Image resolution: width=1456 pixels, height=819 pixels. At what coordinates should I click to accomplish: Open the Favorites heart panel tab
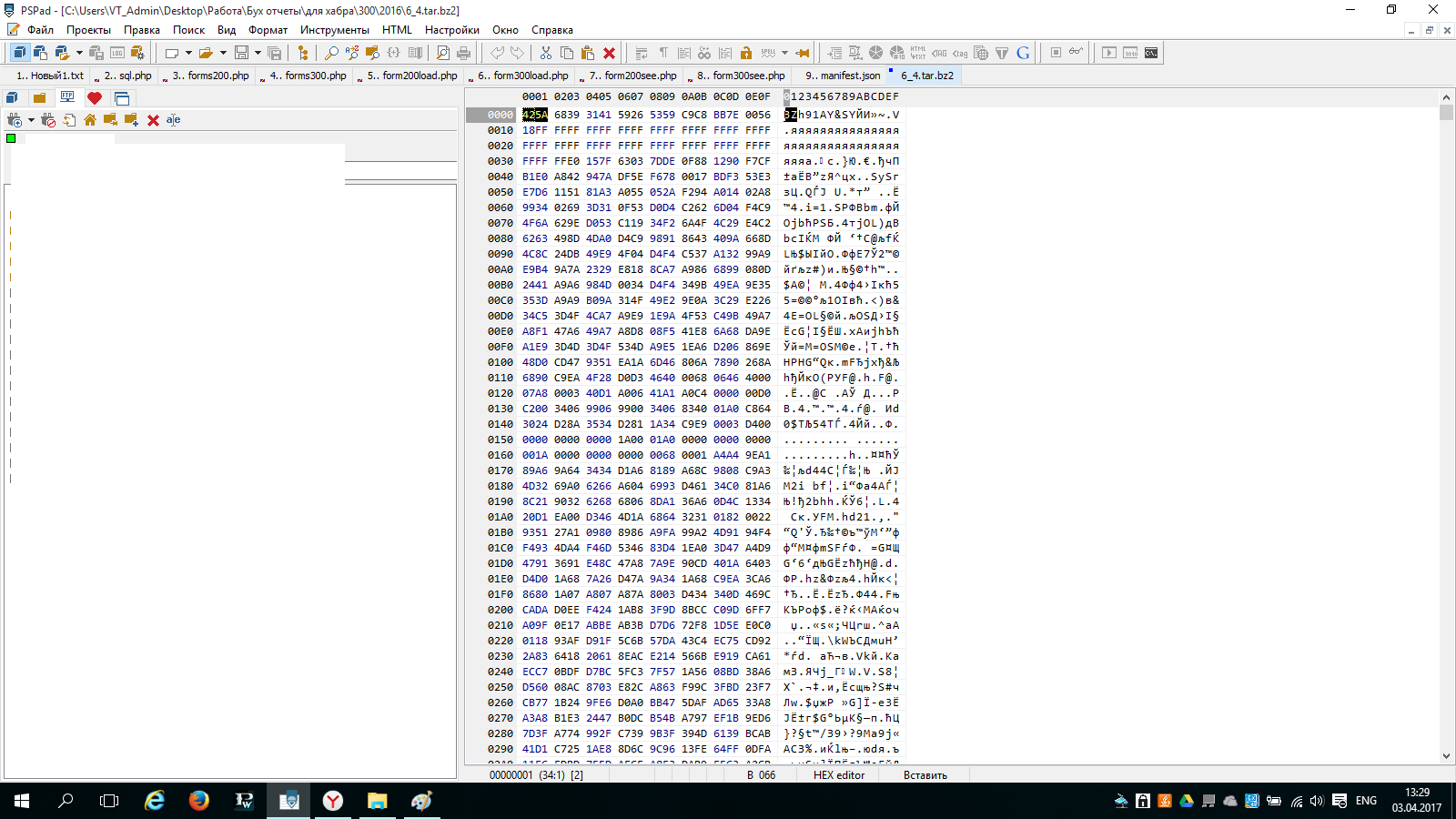click(95, 97)
